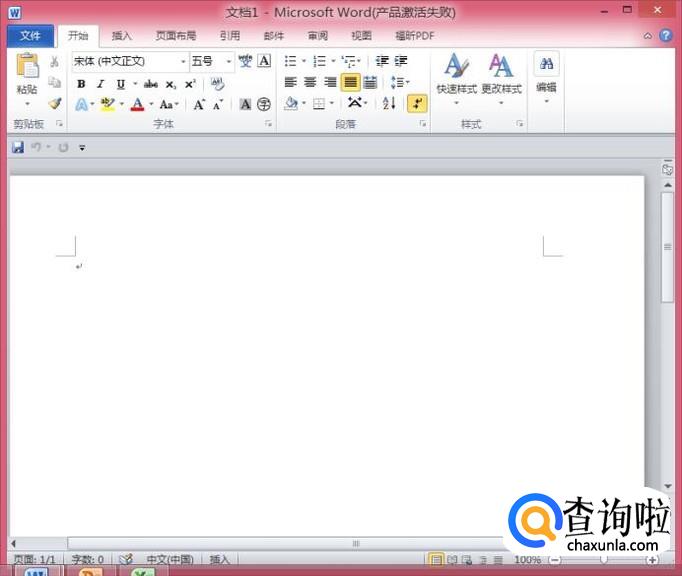The height and width of the screenshot is (576, 682).
Task: Open the font name dropdown
Action: (183, 61)
